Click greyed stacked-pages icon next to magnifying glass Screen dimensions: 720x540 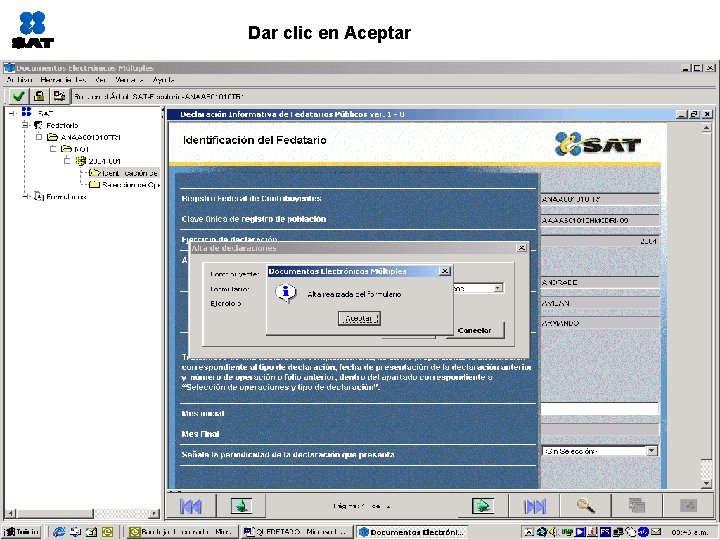tap(636, 506)
